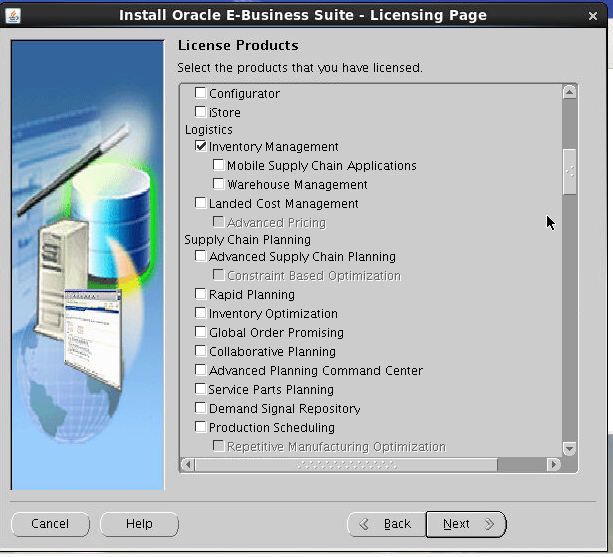Click the scroll down arrow in product list
The image size is (613, 557).
(570, 449)
